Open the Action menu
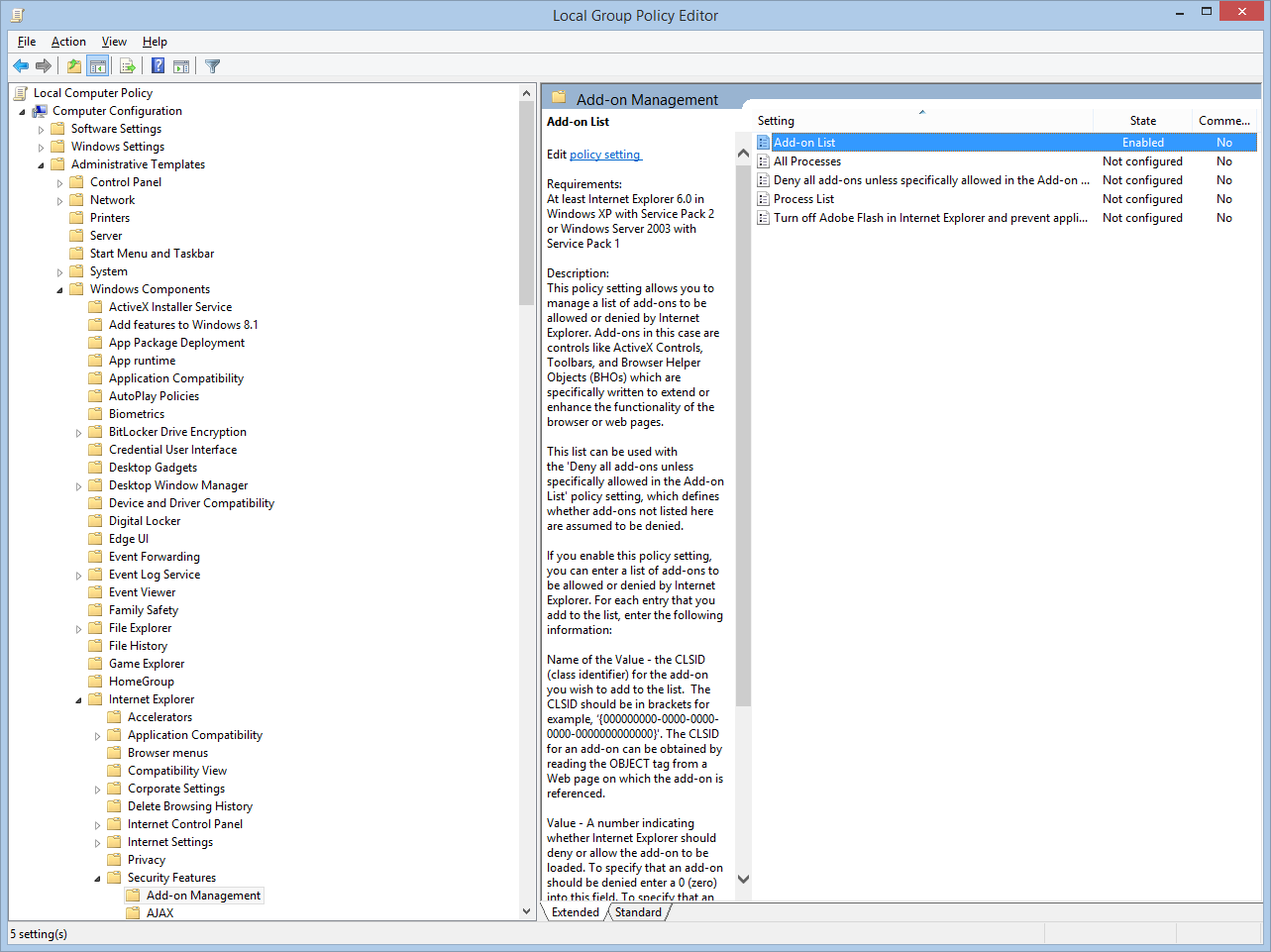Image resolution: width=1271 pixels, height=952 pixels. 68,42
